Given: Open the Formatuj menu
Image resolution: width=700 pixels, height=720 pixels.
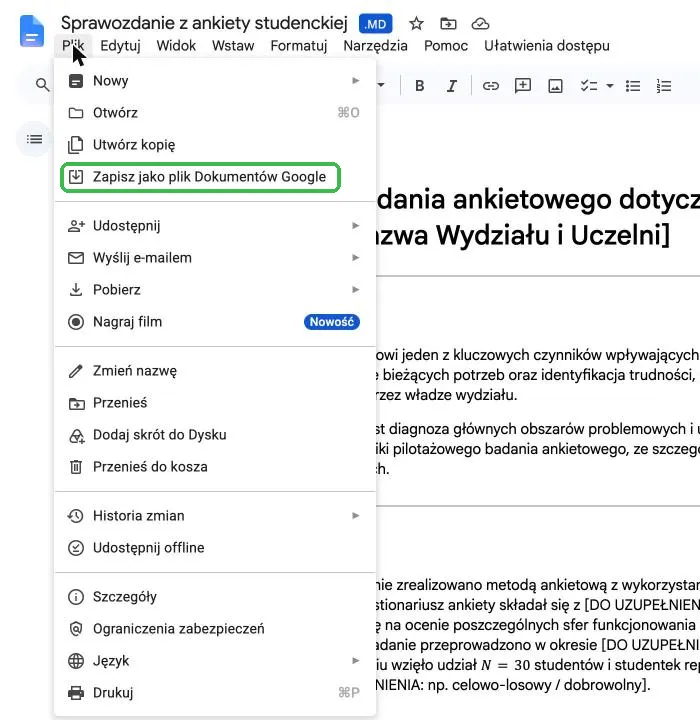Looking at the screenshot, I should point(299,45).
